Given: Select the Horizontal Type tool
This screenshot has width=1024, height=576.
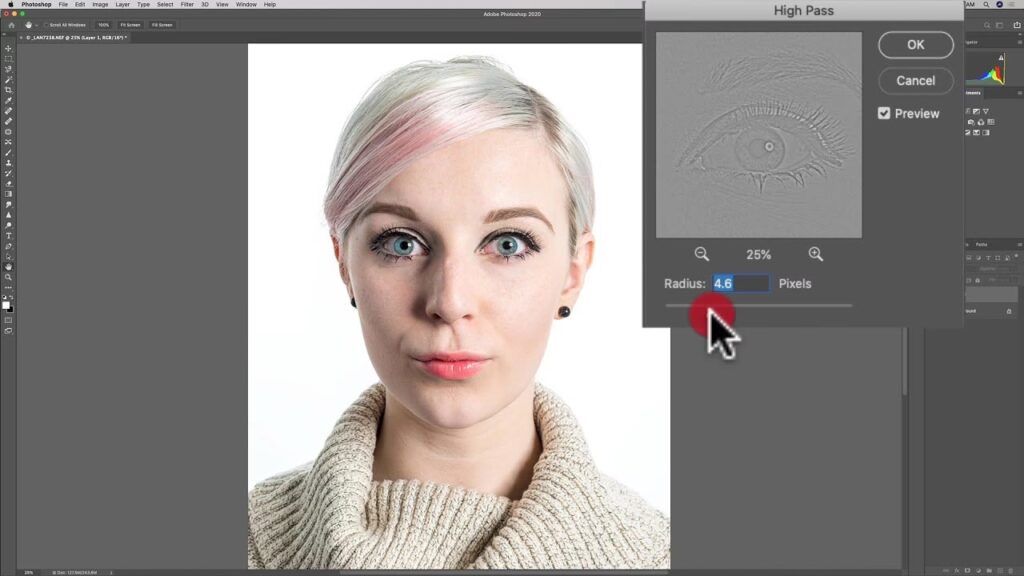Looking at the screenshot, I should coord(8,236).
